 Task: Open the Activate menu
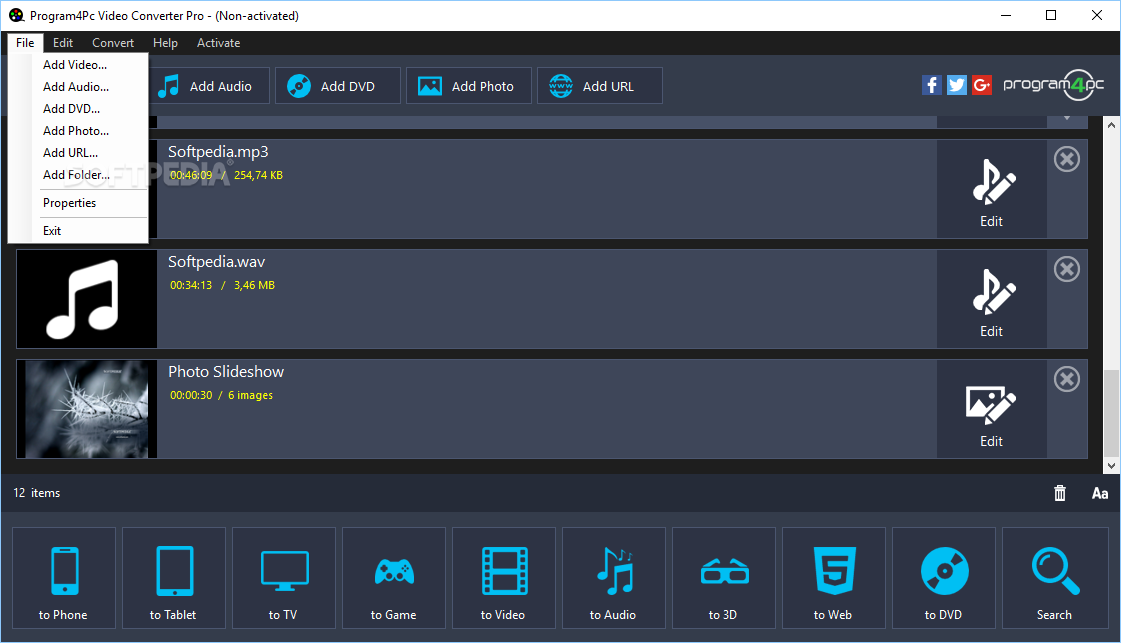point(218,43)
